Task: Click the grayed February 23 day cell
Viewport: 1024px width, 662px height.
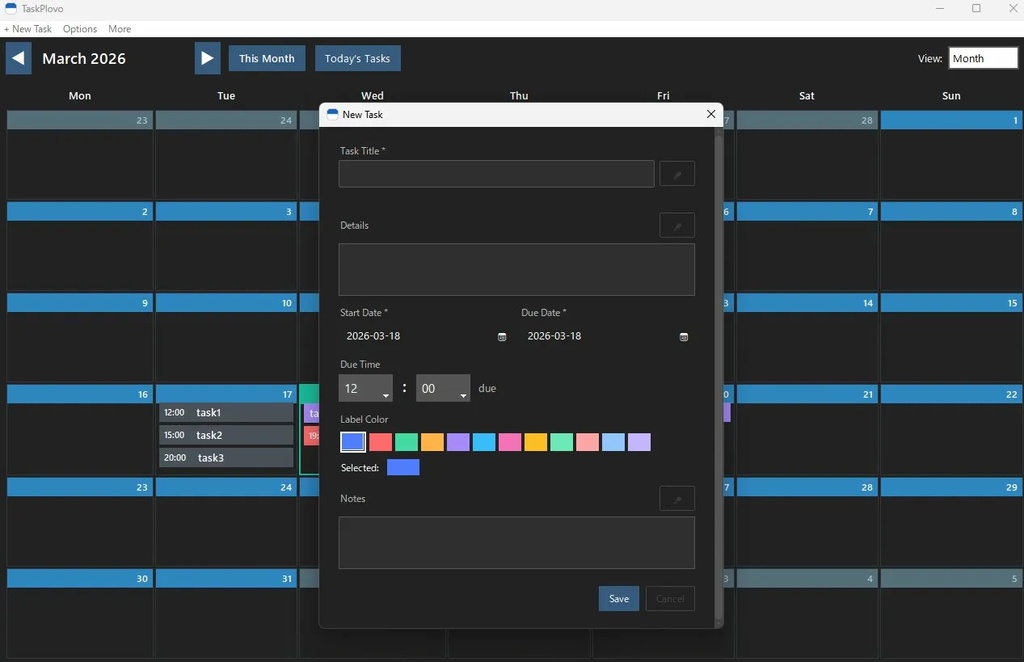Action: pyautogui.click(x=80, y=155)
